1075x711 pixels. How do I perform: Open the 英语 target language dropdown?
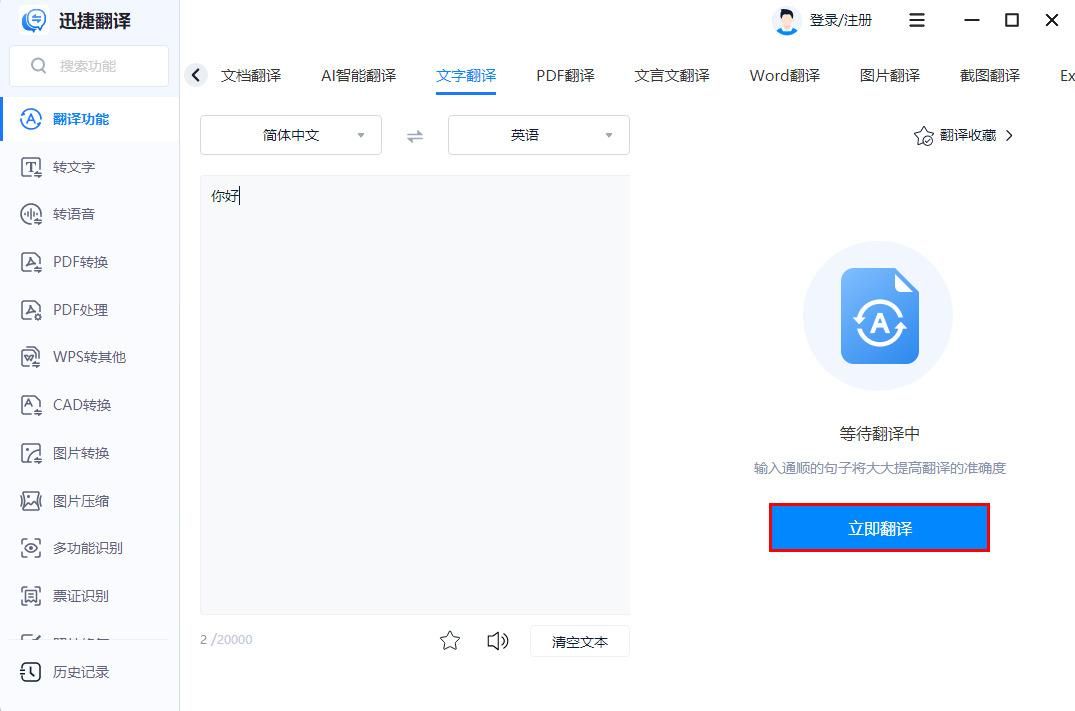(539, 135)
